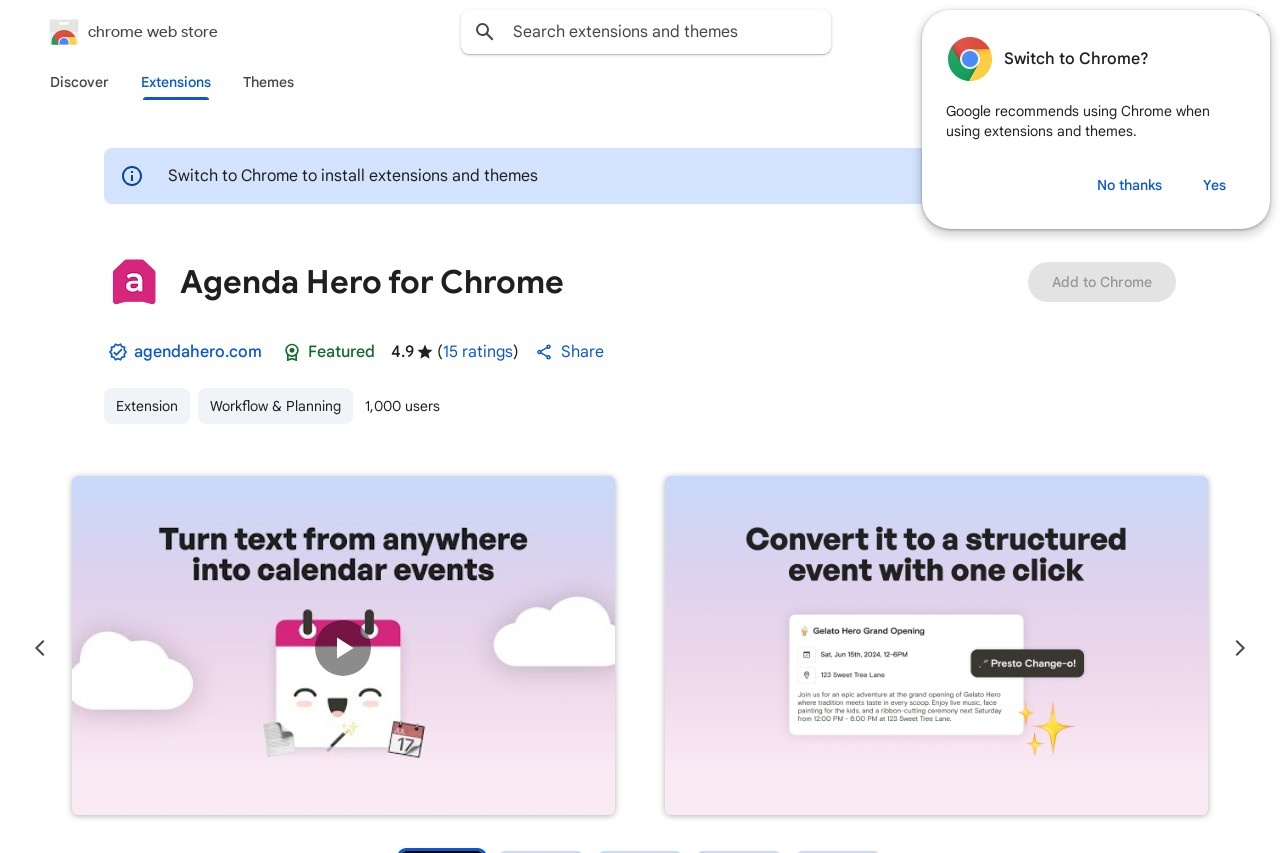Open the Themes tab
Viewport: 1280px width, 853px height.
[268, 82]
